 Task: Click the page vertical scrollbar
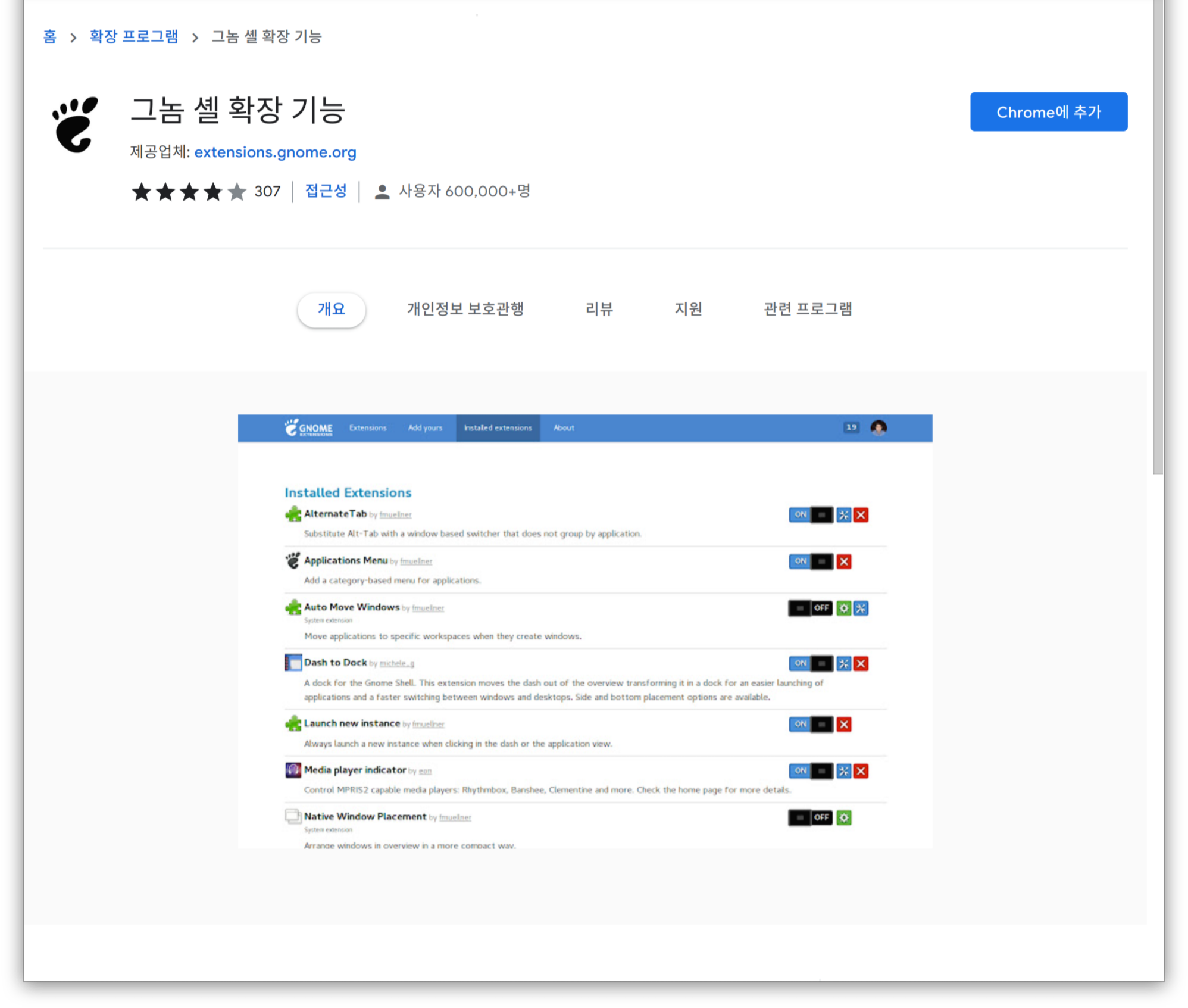tap(1158, 238)
